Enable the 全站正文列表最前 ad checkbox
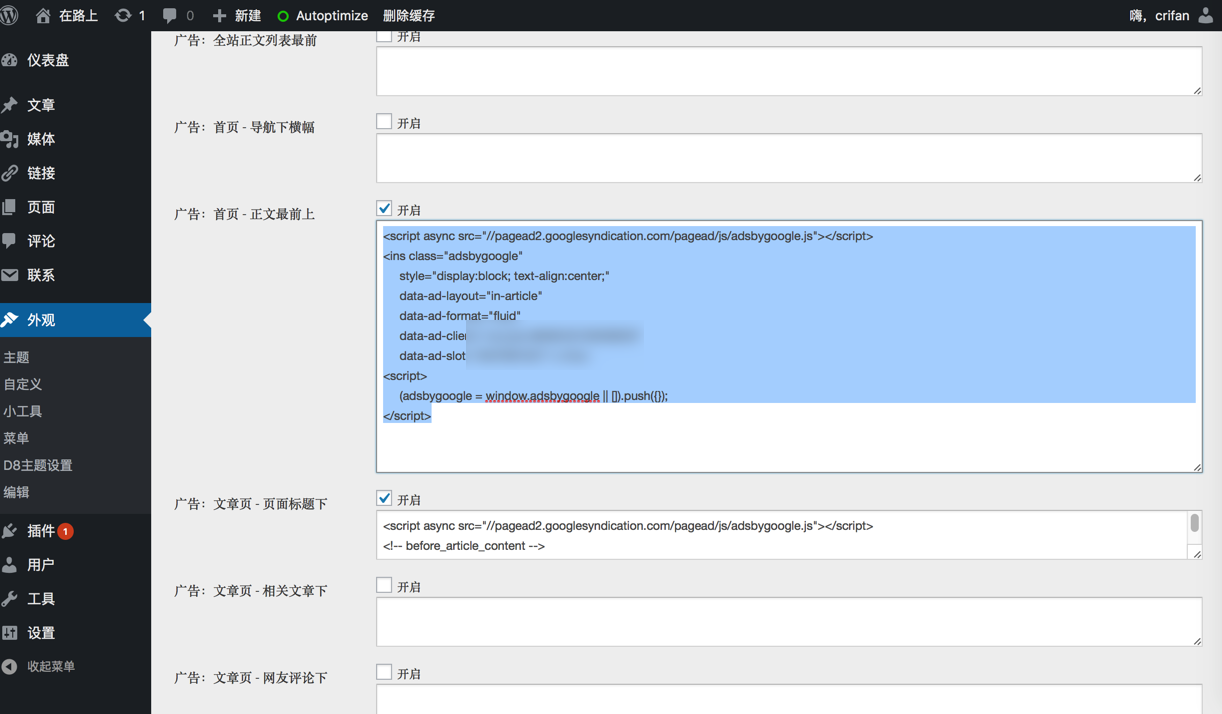This screenshot has width=1222, height=714. tap(384, 35)
